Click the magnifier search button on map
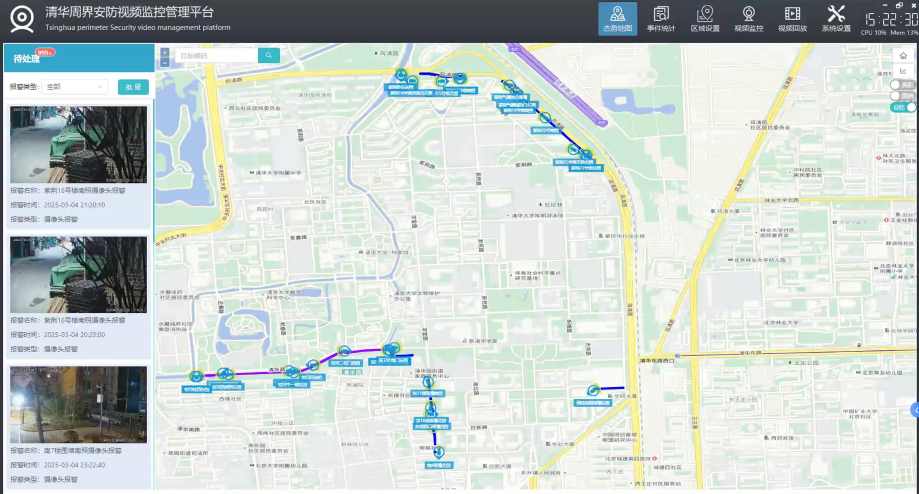Image resolution: width=919 pixels, height=494 pixels. click(269, 55)
